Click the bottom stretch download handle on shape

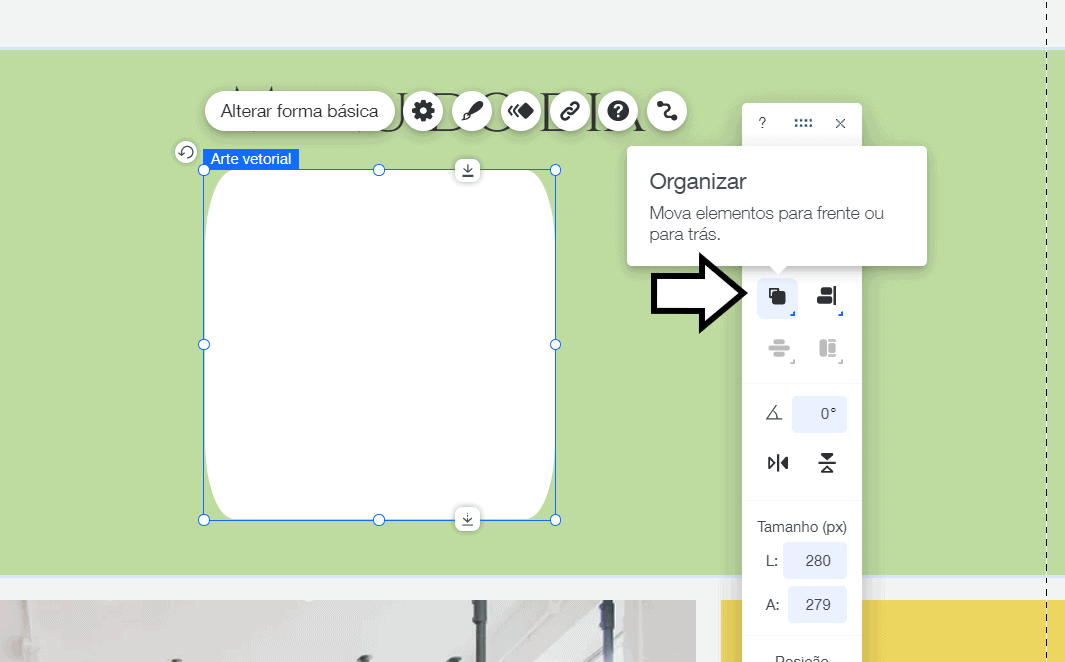pyautogui.click(x=467, y=519)
